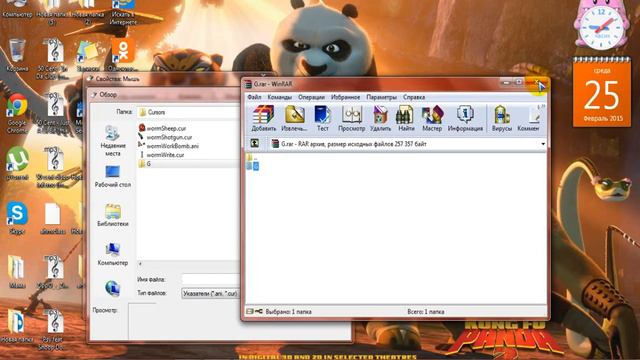Open the Одноклассники orange desktop shortcut
The height and width of the screenshot is (360, 640).
coord(123,55)
